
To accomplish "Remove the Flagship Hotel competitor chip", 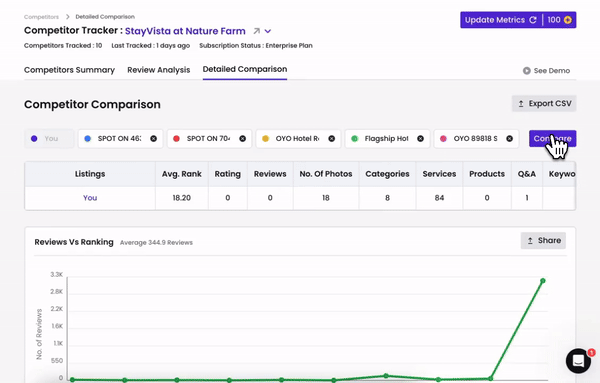I will [x=420, y=139].
